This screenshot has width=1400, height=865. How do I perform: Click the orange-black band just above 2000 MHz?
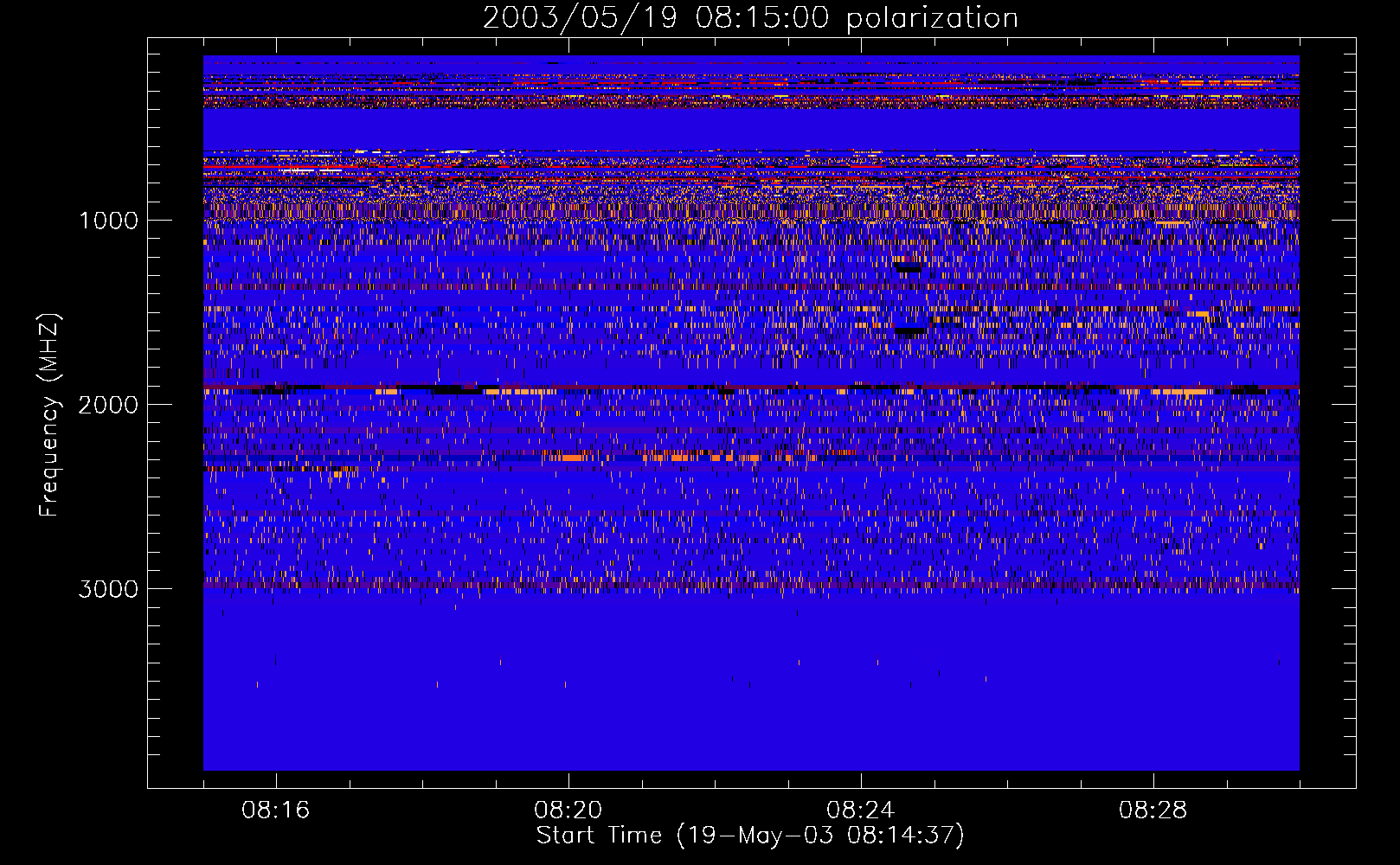click(x=751, y=391)
